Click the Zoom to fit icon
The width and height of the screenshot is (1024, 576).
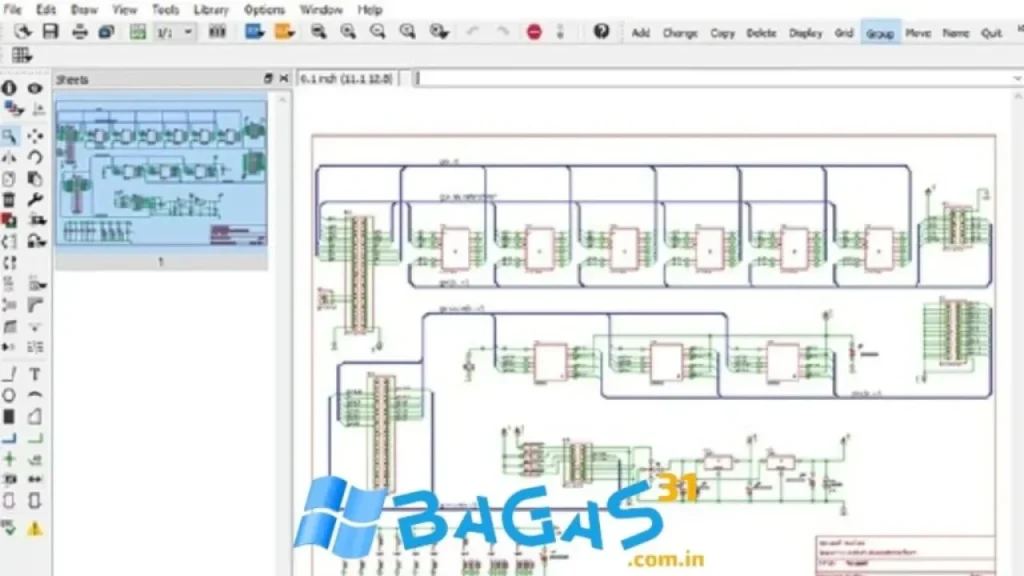(318, 31)
